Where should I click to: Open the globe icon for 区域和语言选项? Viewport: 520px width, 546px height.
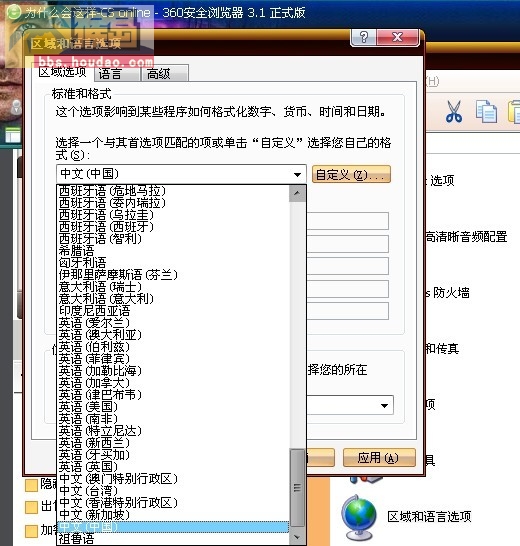[x=358, y=517]
